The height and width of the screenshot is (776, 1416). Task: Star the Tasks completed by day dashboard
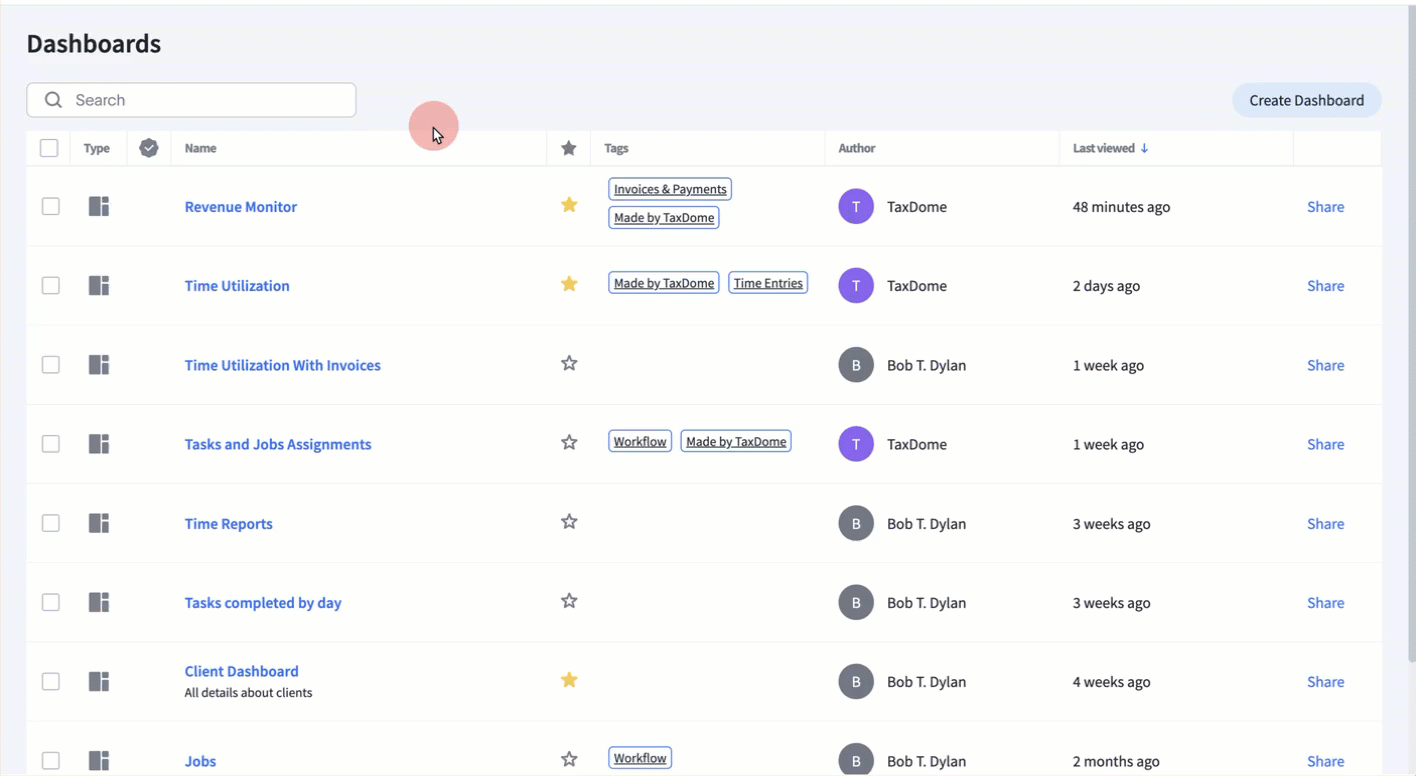click(x=569, y=602)
